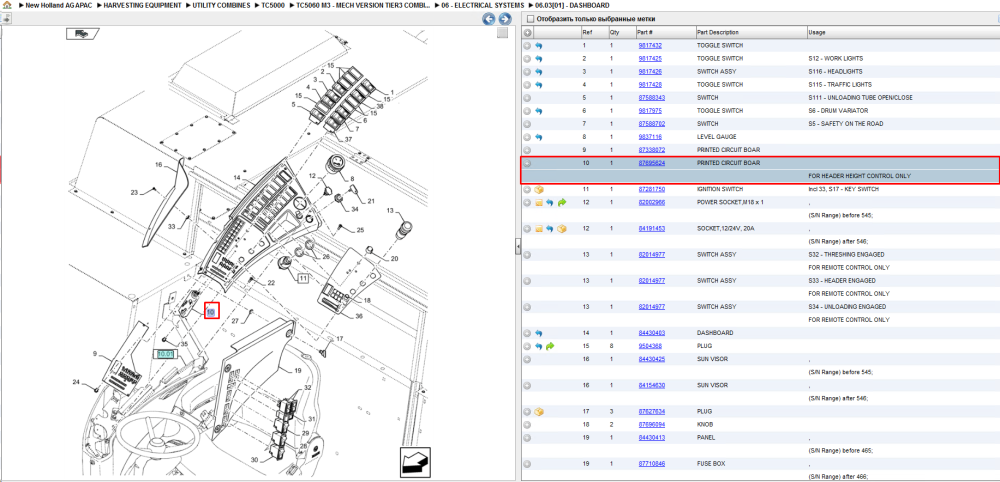Viewport: 1000px width, 482px height.
Task: Sort by Part Description column header
Action: tap(751, 33)
